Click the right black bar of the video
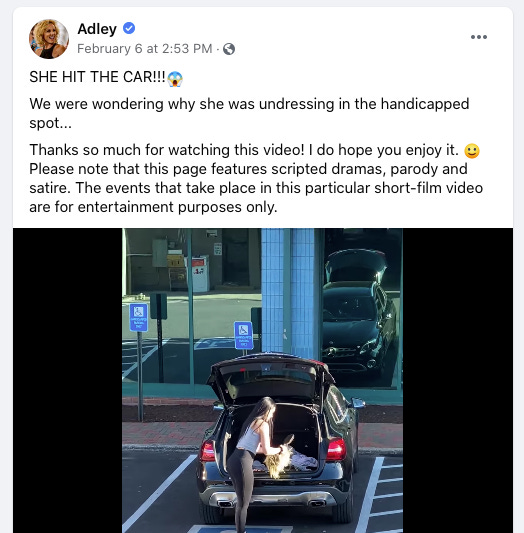The height and width of the screenshot is (533, 524). (458, 380)
